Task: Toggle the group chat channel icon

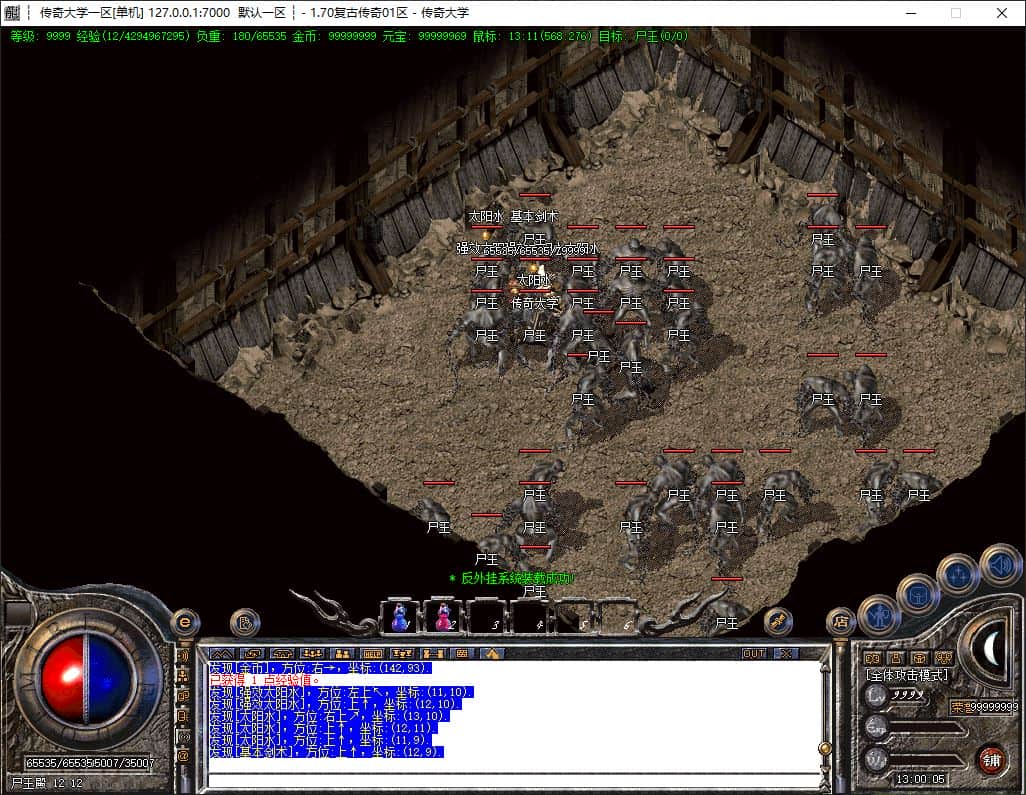Action: pyautogui.click(x=184, y=676)
